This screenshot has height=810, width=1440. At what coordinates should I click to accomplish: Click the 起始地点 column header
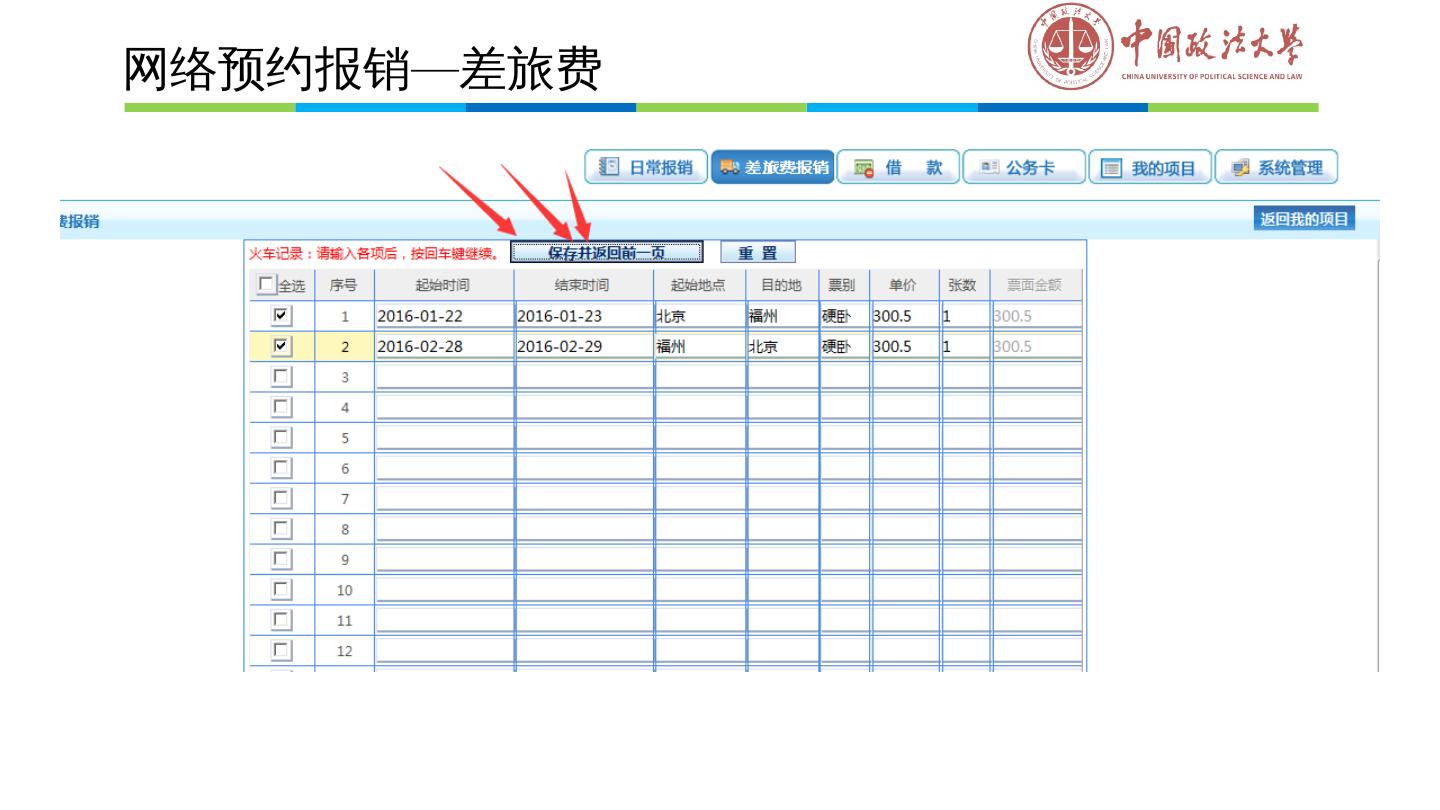coord(701,286)
